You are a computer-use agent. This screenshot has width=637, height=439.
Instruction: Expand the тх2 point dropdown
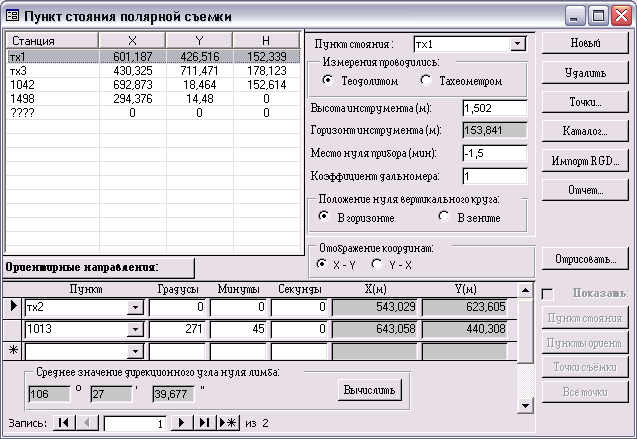click(x=135, y=307)
